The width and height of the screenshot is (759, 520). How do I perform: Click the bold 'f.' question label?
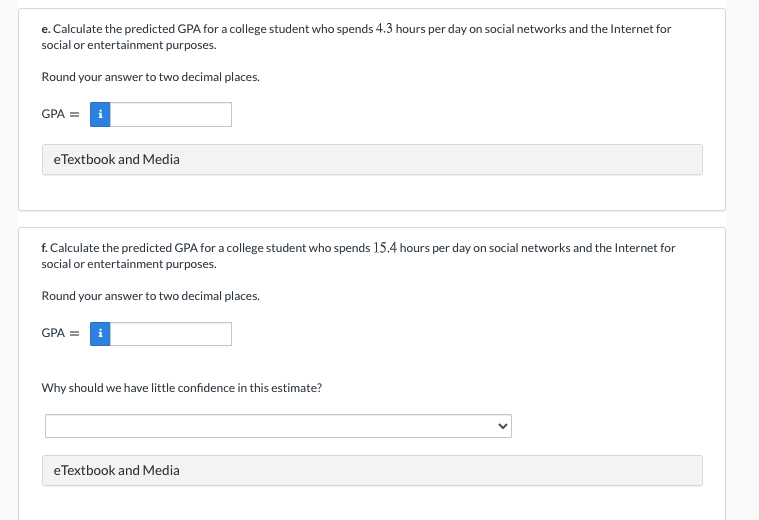click(x=45, y=248)
